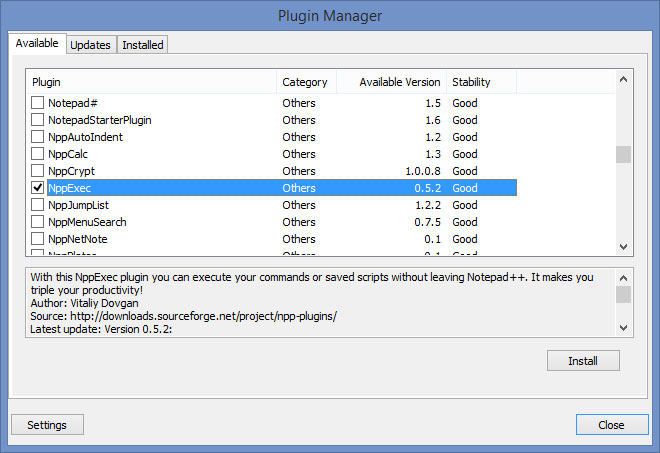Click the description box scrollbar thumb
Viewport: 660px width, 453px height.
pyautogui.click(x=624, y=294)
